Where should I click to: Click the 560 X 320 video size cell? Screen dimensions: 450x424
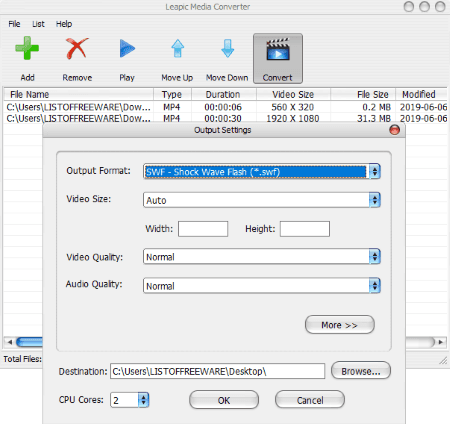[293, 107]
